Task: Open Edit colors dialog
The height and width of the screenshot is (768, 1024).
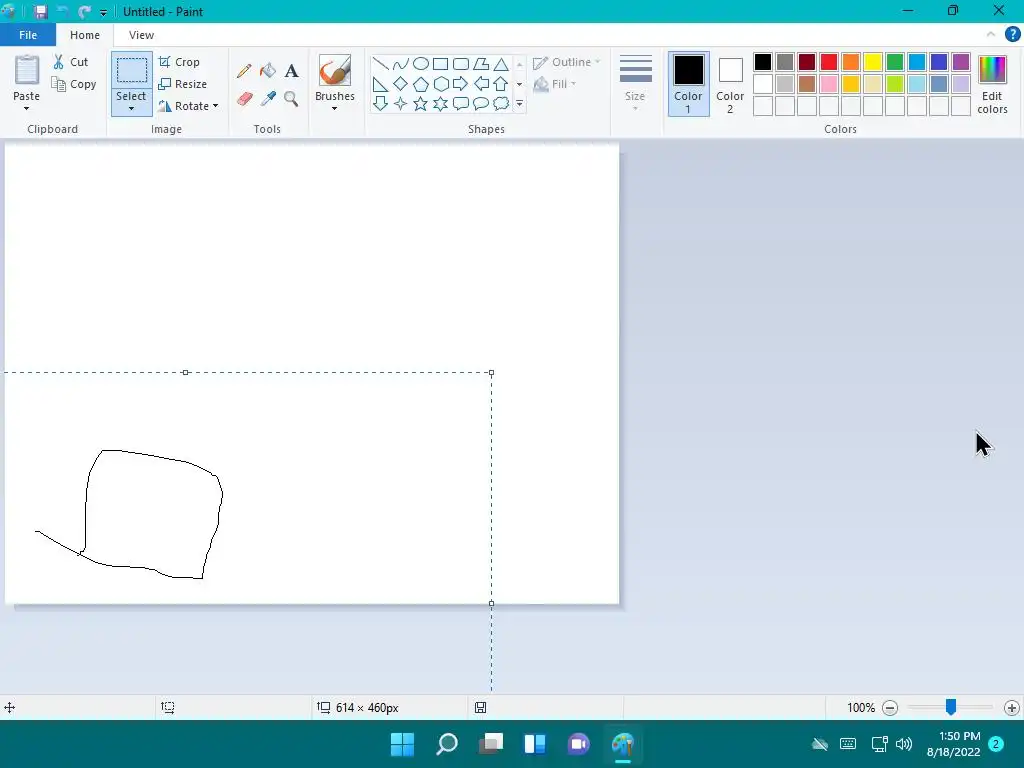Action: click(x=992, y=85)
